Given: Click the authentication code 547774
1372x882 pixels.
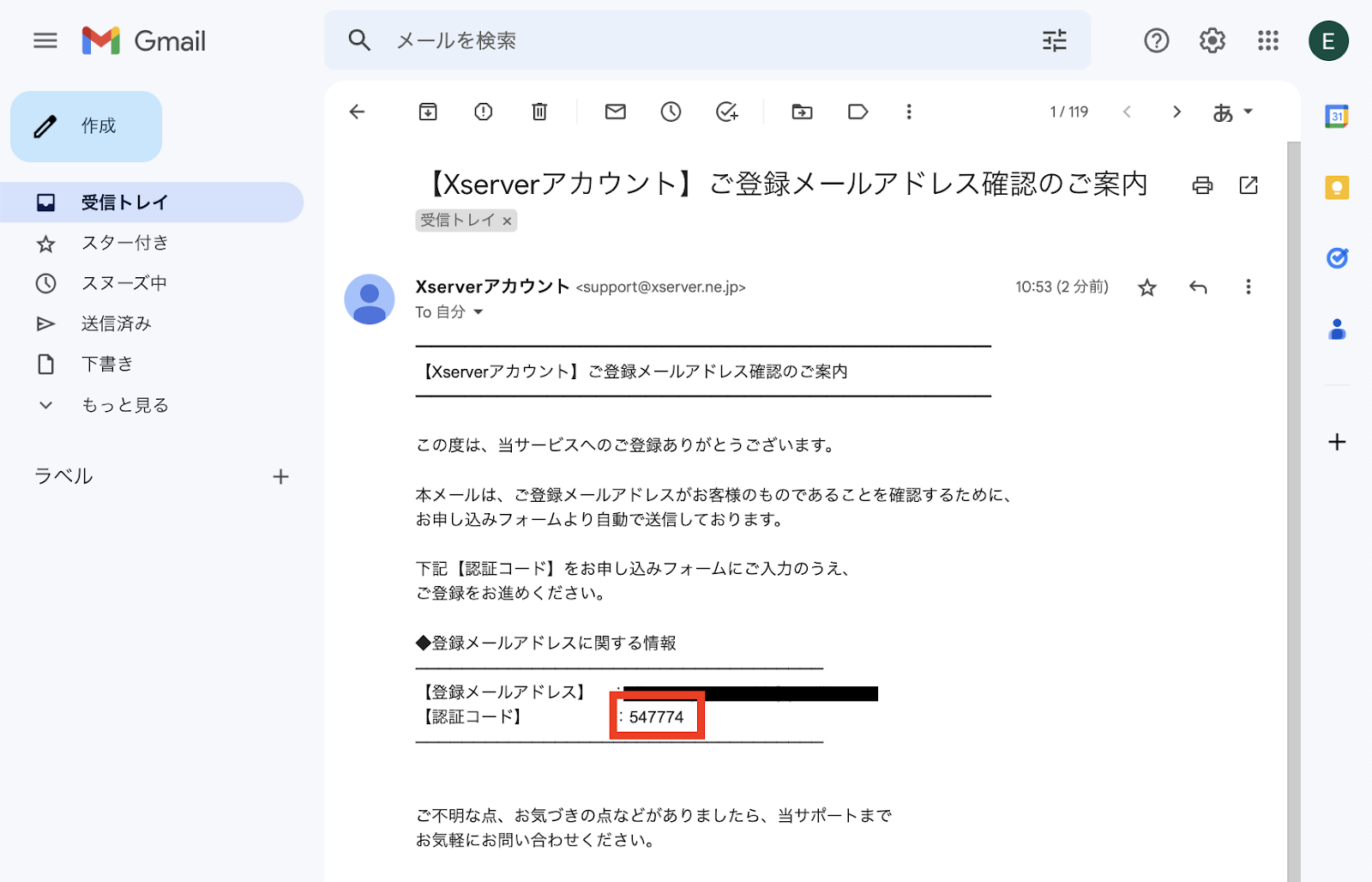Looking at the screenshot, I should pos(656,716).
